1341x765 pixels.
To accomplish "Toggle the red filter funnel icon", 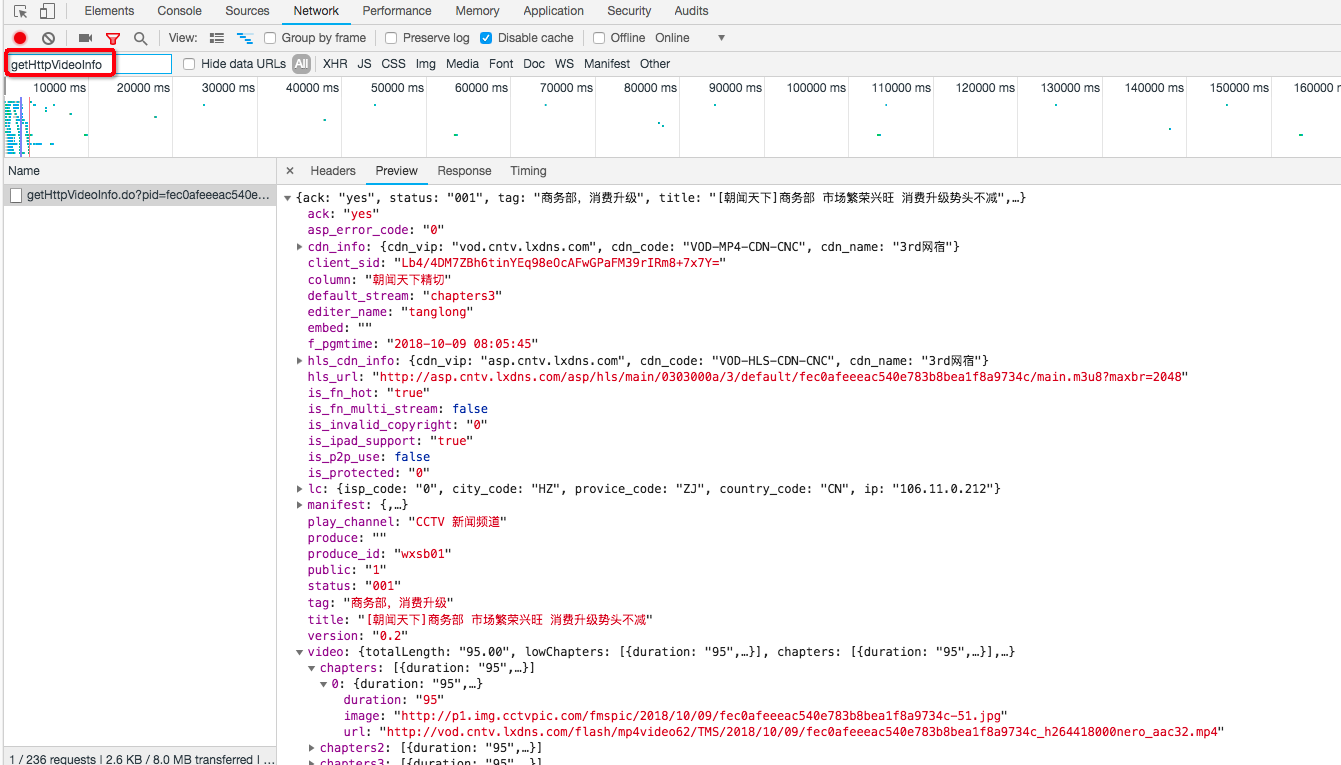I will pyautogui.click(x=113, y=38).
